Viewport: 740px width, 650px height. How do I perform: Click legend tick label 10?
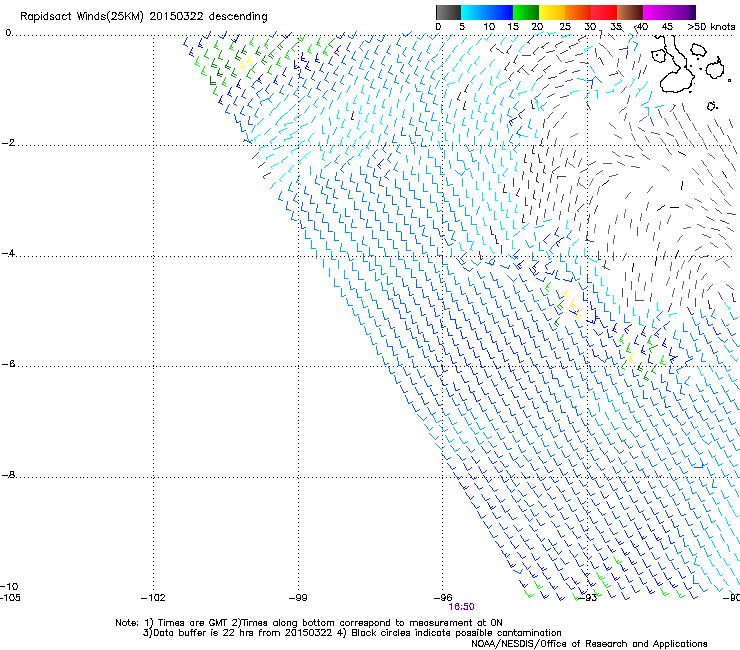coord(489,27)
